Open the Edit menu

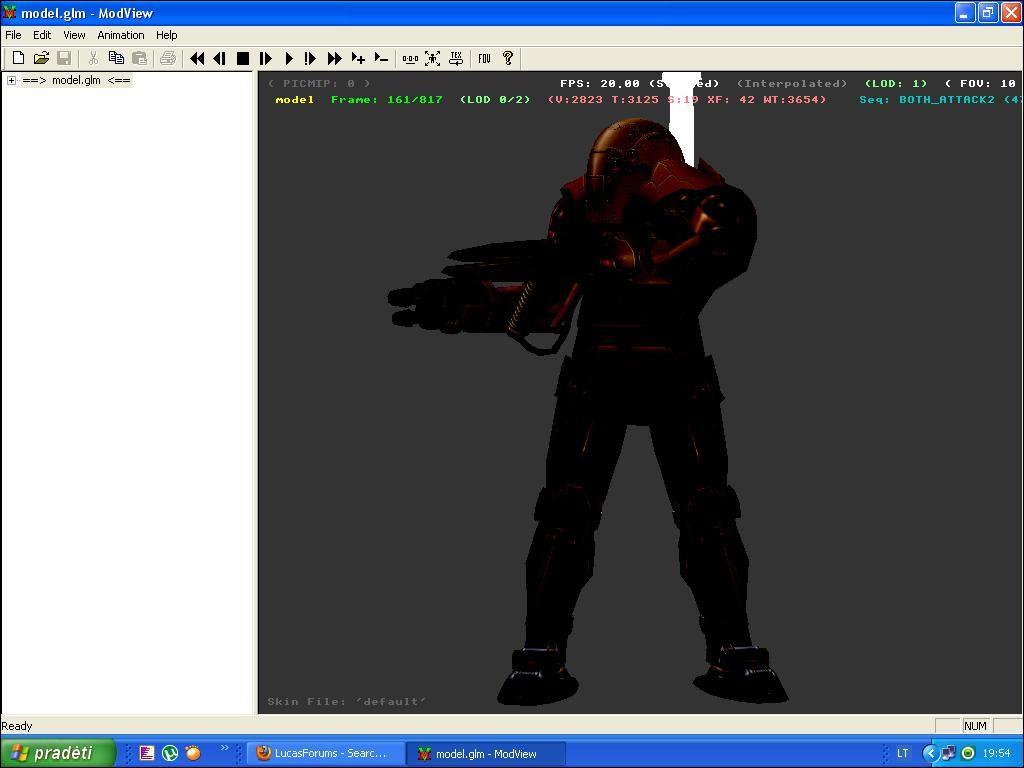tap(42, 35)
